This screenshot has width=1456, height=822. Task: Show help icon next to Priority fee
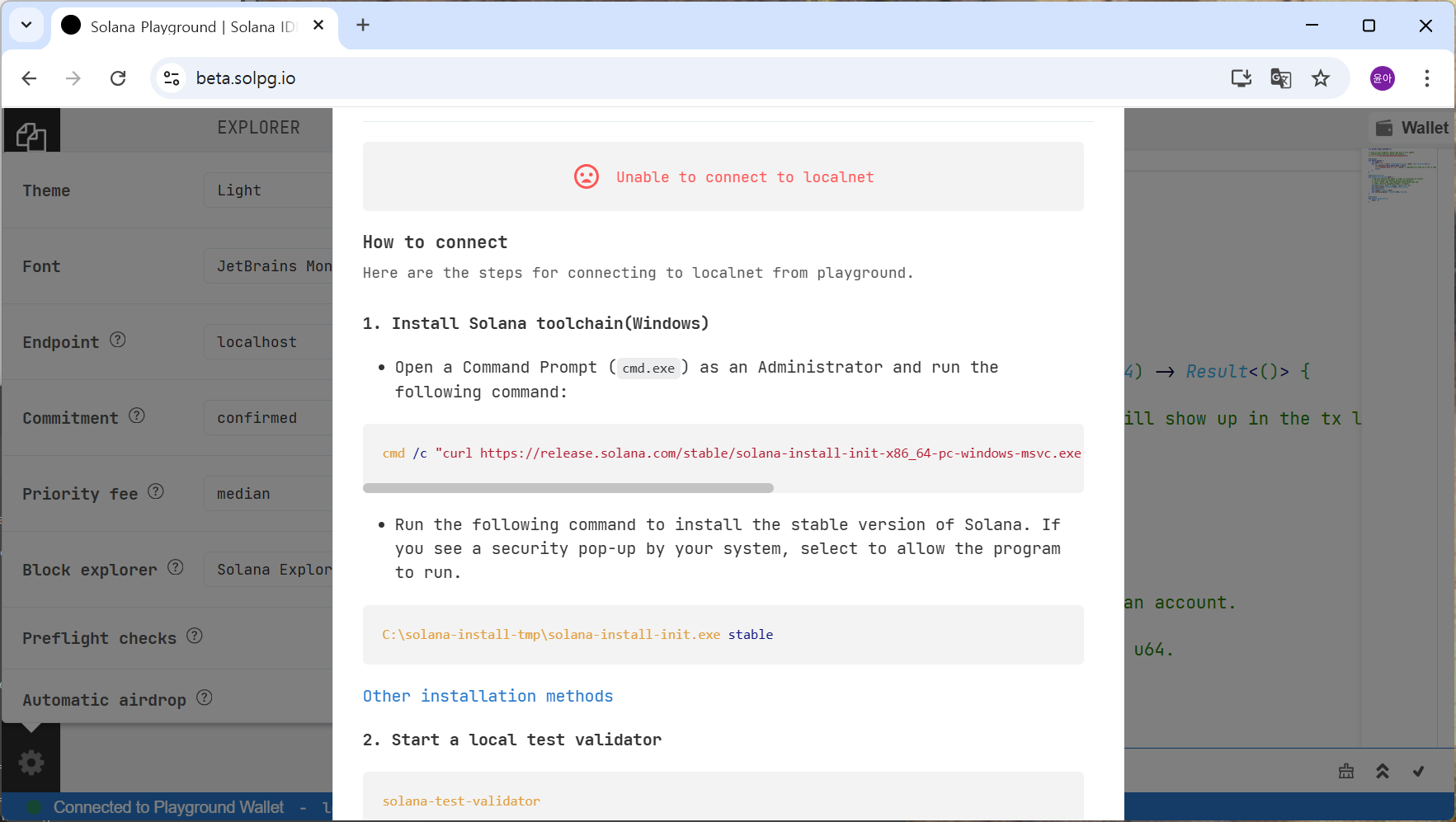pos(156,491)
